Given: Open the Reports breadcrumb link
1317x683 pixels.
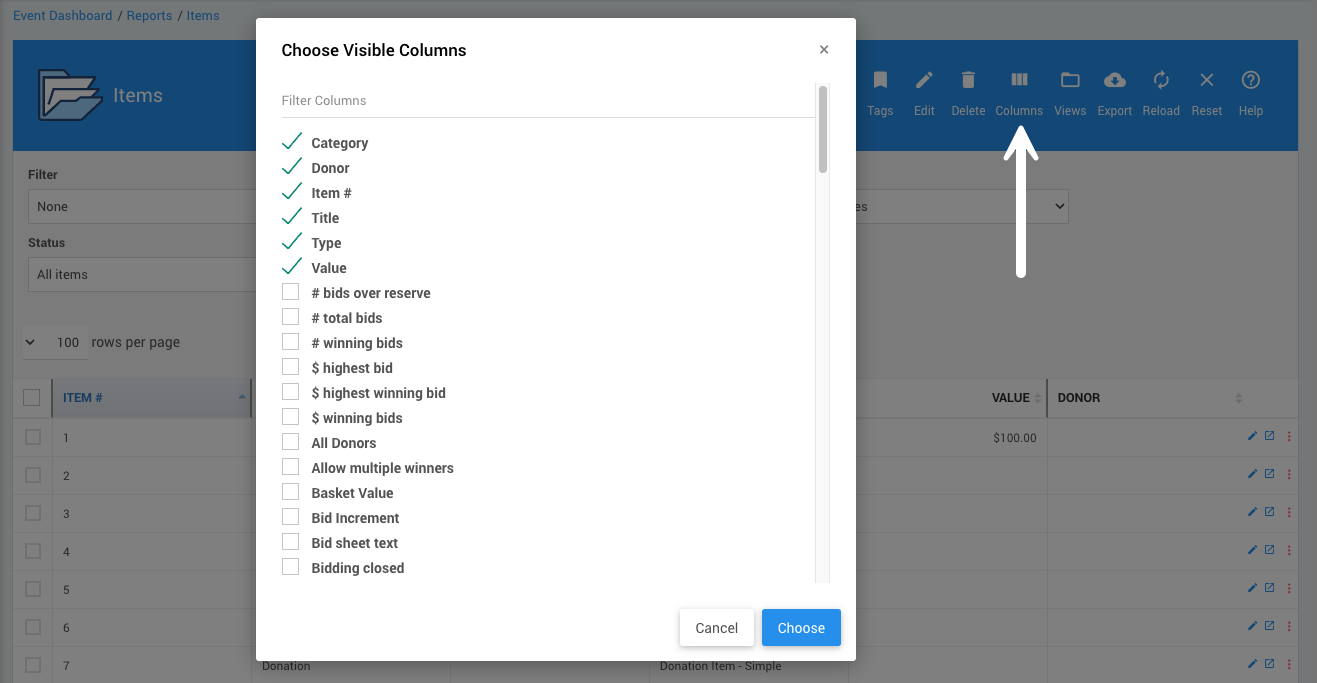Looking at the screenshot, I should point(149,16).
